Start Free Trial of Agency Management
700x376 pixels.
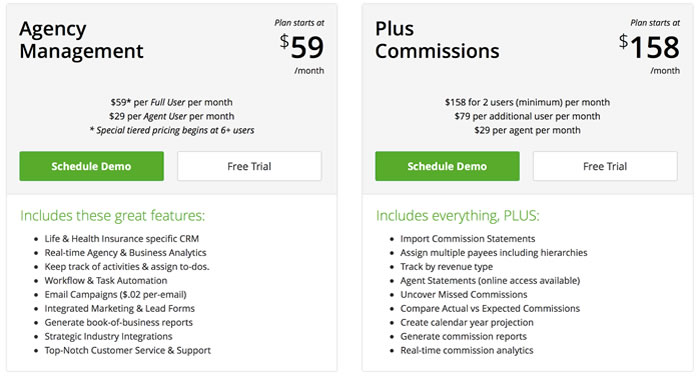249,166
